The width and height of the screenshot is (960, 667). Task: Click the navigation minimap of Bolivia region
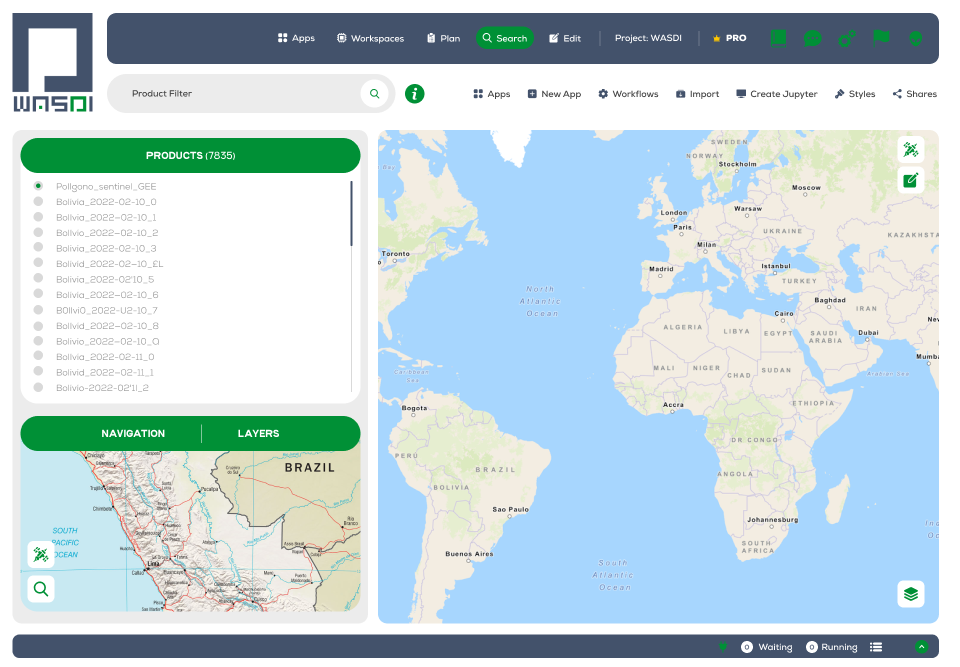coord(190,531)
